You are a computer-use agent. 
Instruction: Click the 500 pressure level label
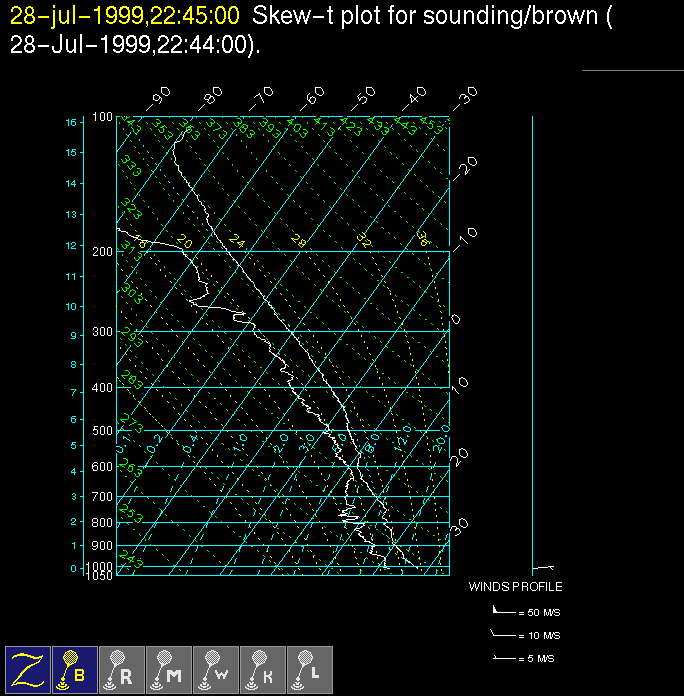(103, 431)
